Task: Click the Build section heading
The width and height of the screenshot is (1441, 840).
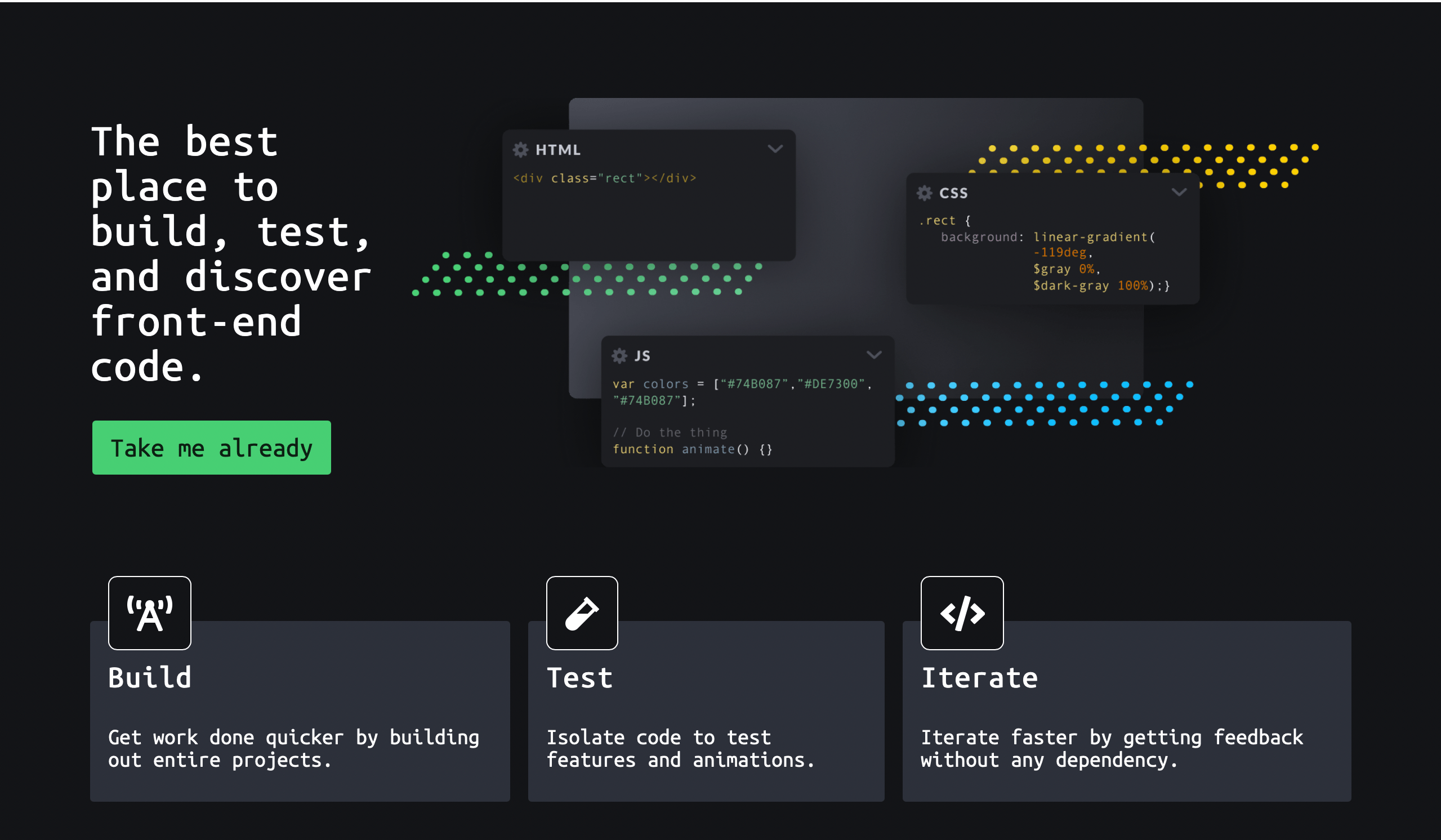Action: click(149, 678)
